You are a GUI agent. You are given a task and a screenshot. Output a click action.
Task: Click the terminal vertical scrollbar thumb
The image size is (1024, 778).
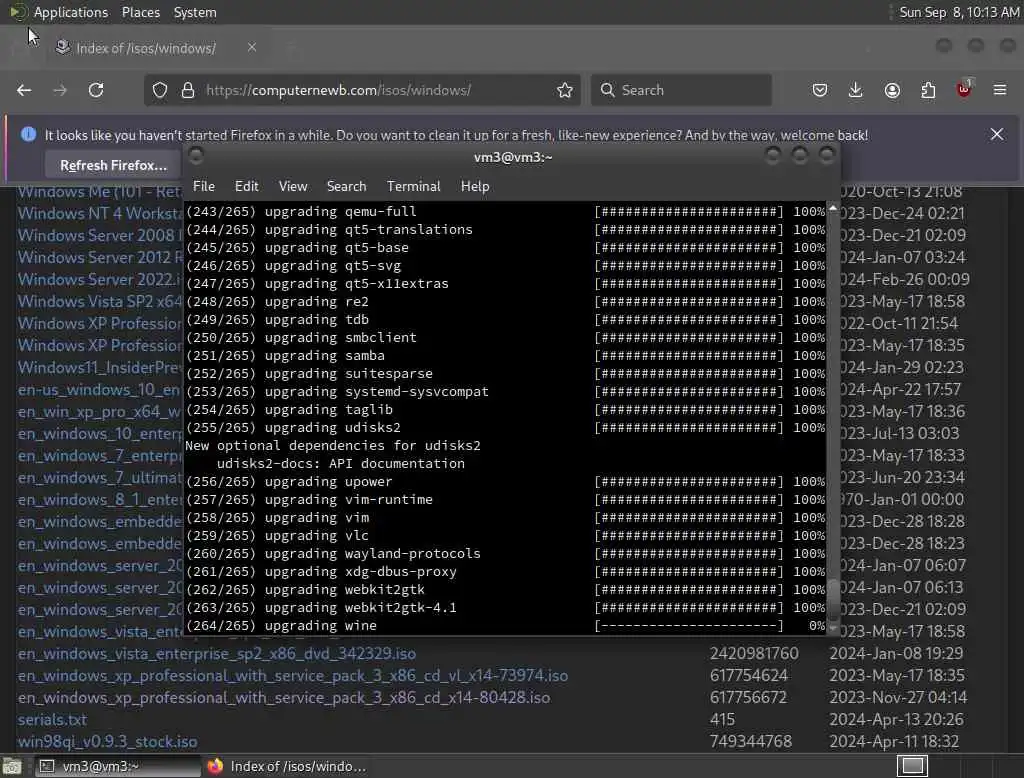[833, 598]
